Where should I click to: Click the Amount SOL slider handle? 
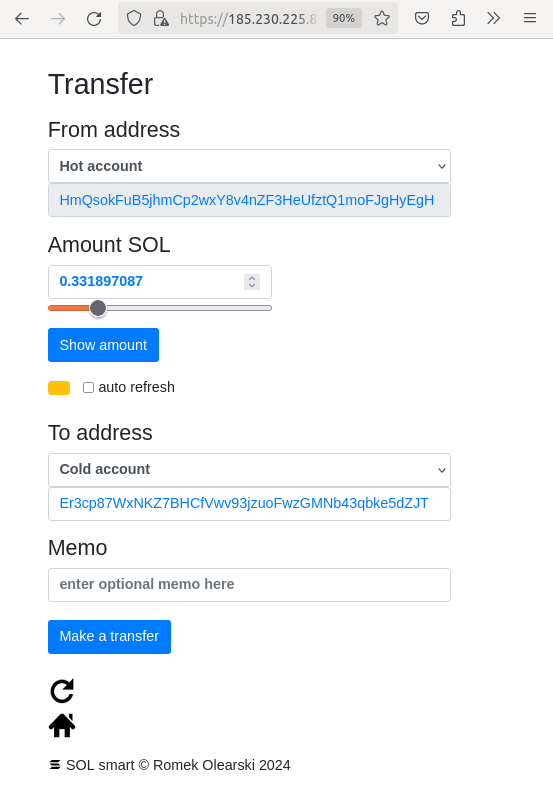(x=98, y=308)
